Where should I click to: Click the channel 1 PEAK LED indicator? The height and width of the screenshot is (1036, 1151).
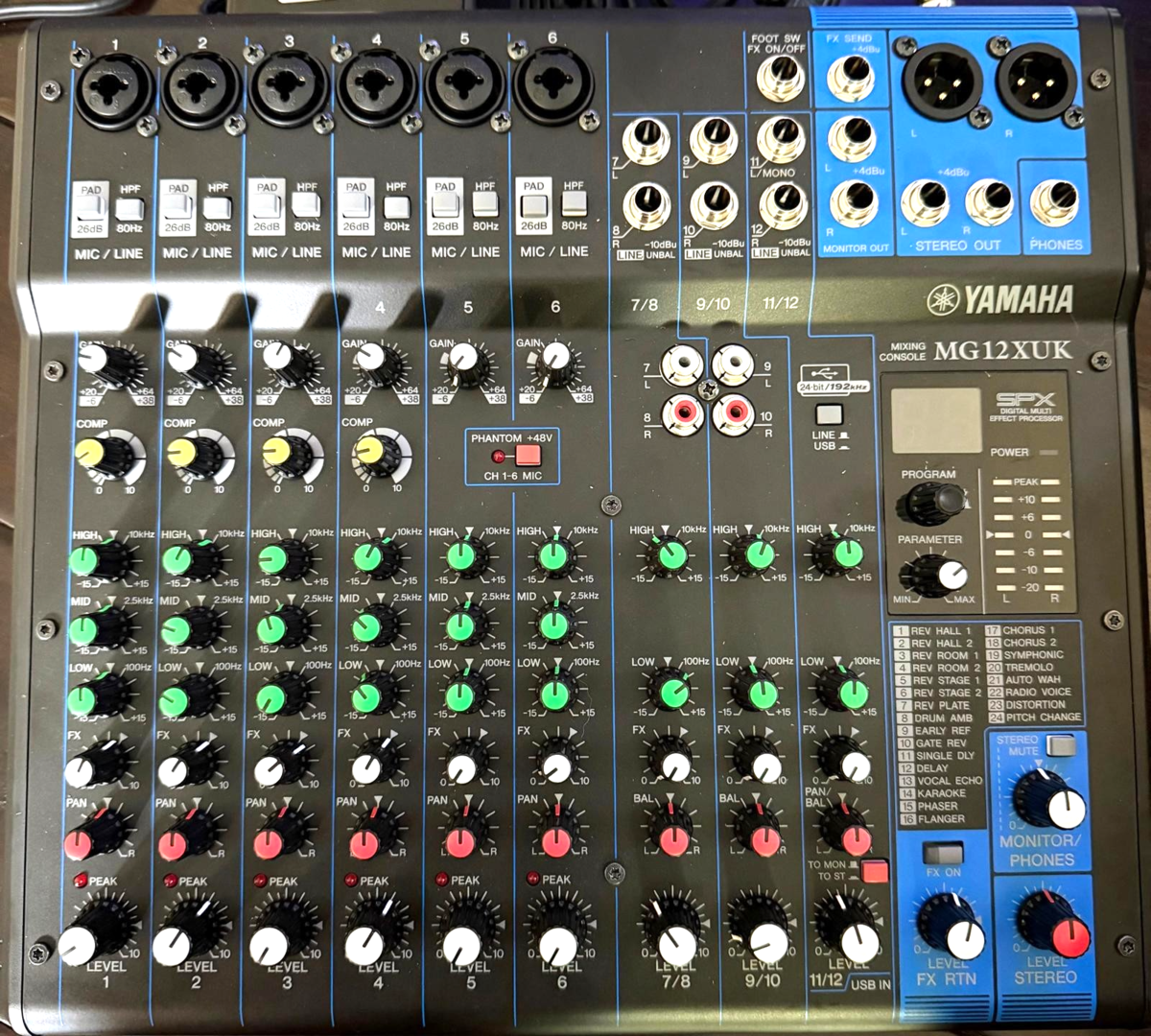pos(81,881)
